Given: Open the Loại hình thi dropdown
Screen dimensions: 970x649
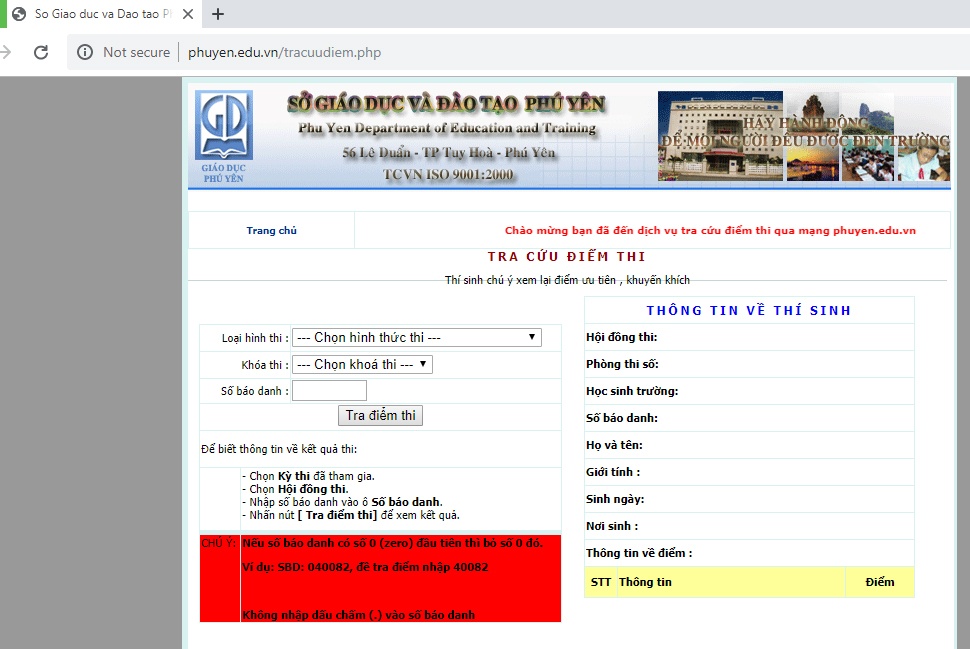Looking at the screenshot, I should (x=416, y=338).
